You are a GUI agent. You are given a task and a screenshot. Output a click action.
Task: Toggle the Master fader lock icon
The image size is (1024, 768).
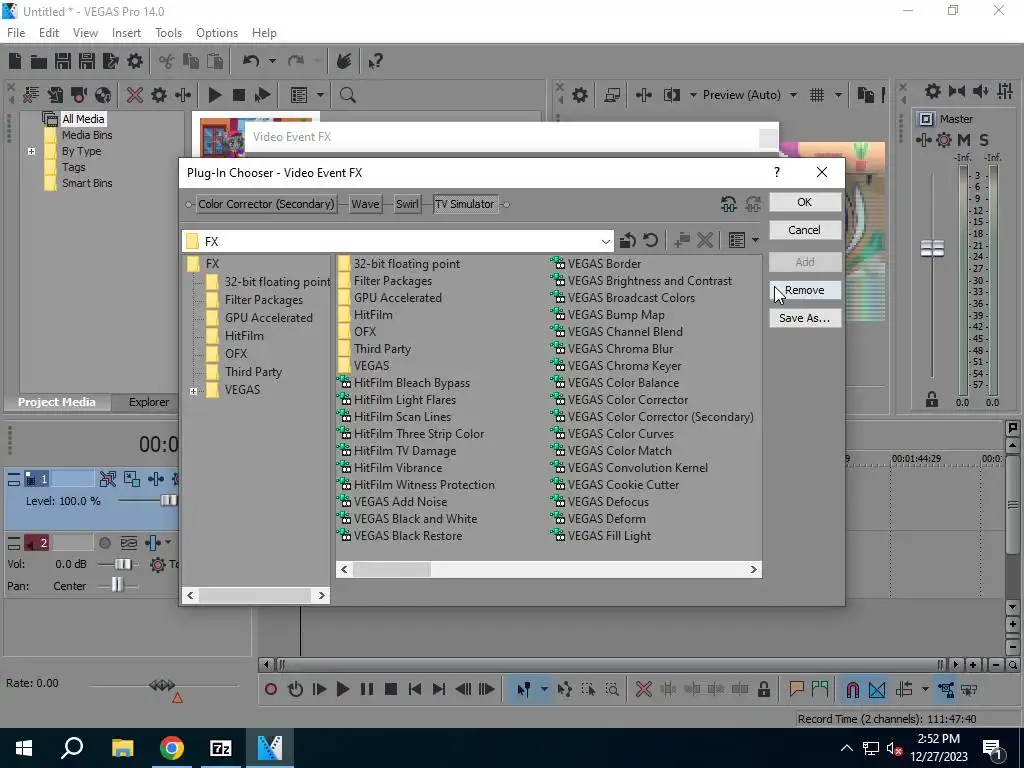pos(932,400)
